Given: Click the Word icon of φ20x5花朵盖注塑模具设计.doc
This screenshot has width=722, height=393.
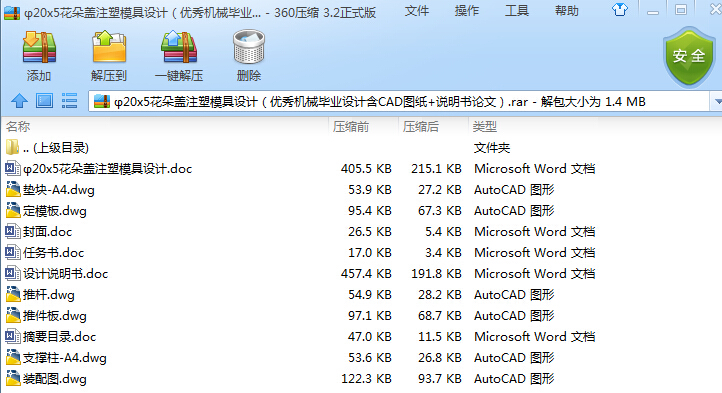Looking at the screenshot, I should (12, 169).
